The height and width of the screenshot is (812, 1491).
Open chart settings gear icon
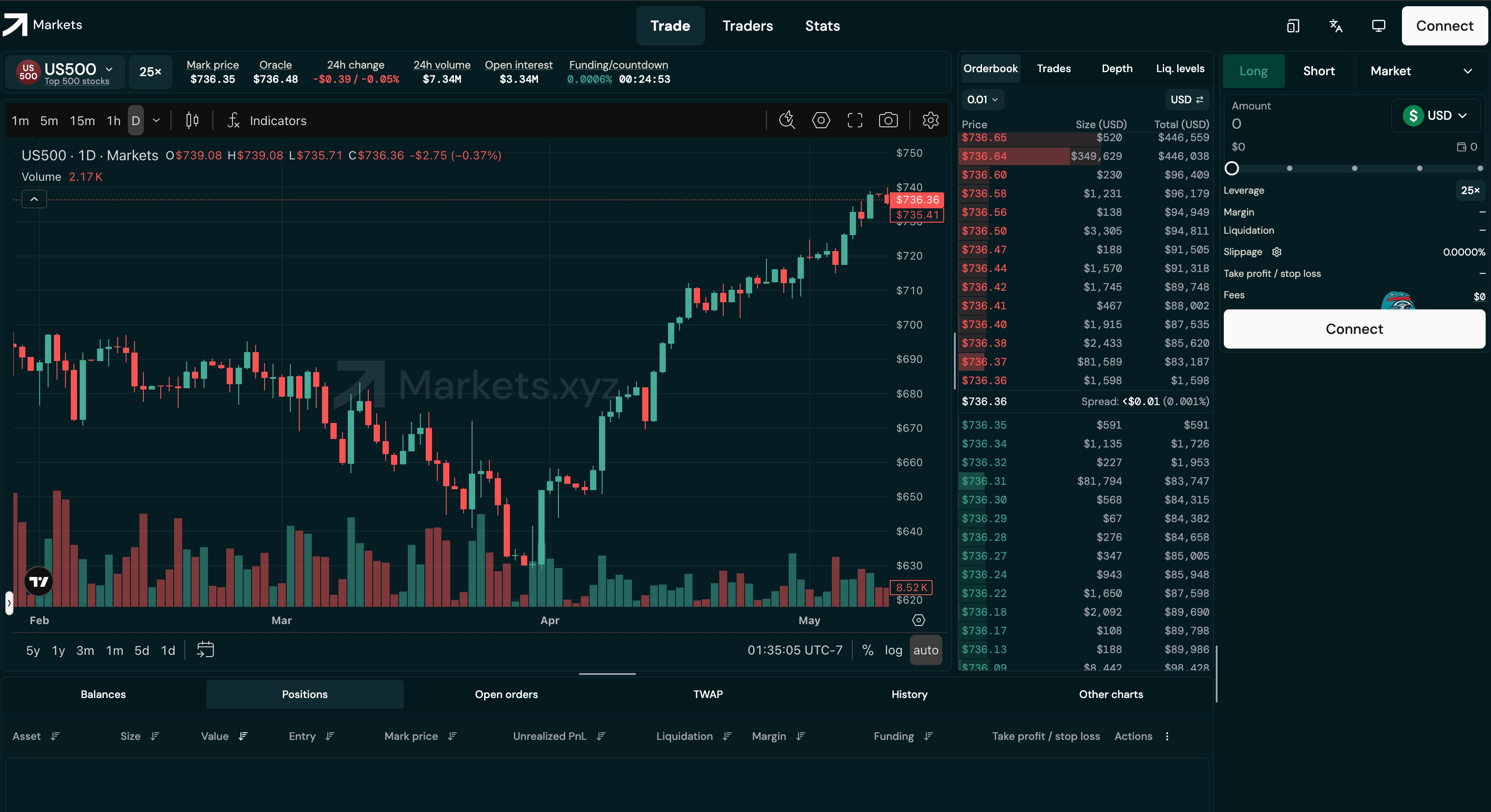(930, 120)
